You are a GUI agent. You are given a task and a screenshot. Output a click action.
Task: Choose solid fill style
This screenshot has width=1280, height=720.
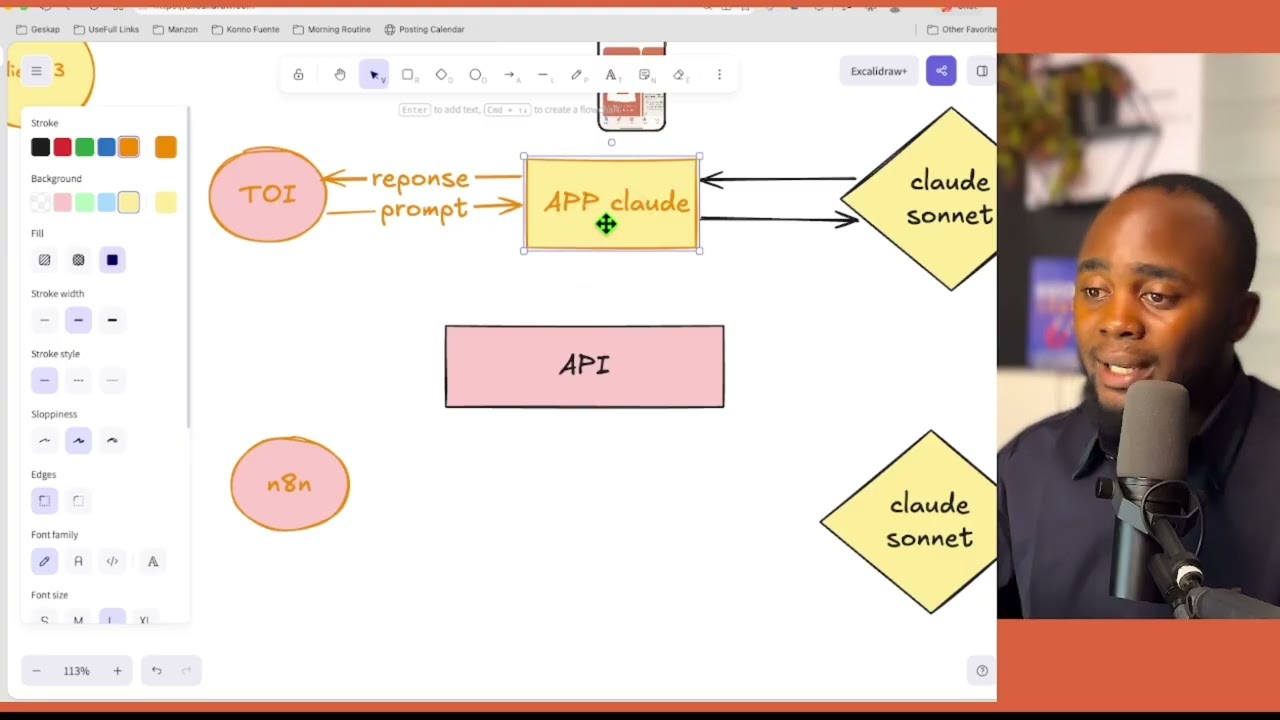[x=112, y=260]
